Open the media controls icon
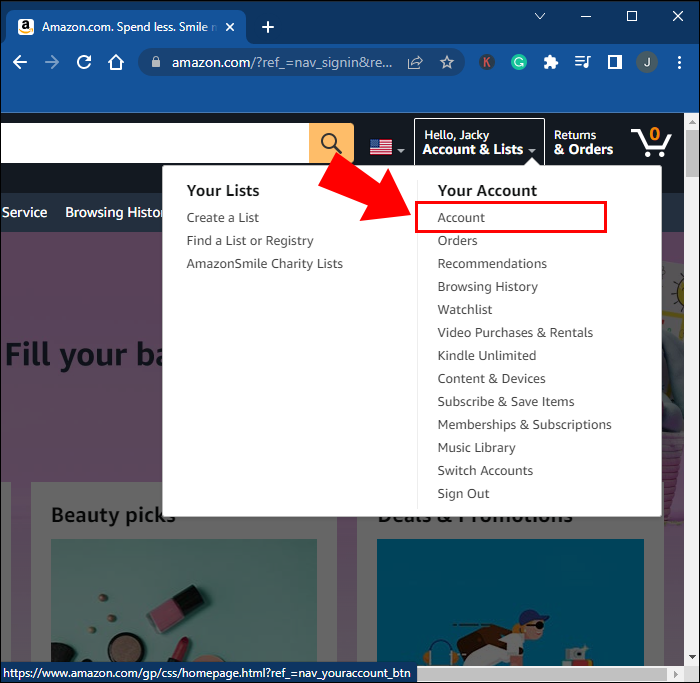 click(583, 62)
